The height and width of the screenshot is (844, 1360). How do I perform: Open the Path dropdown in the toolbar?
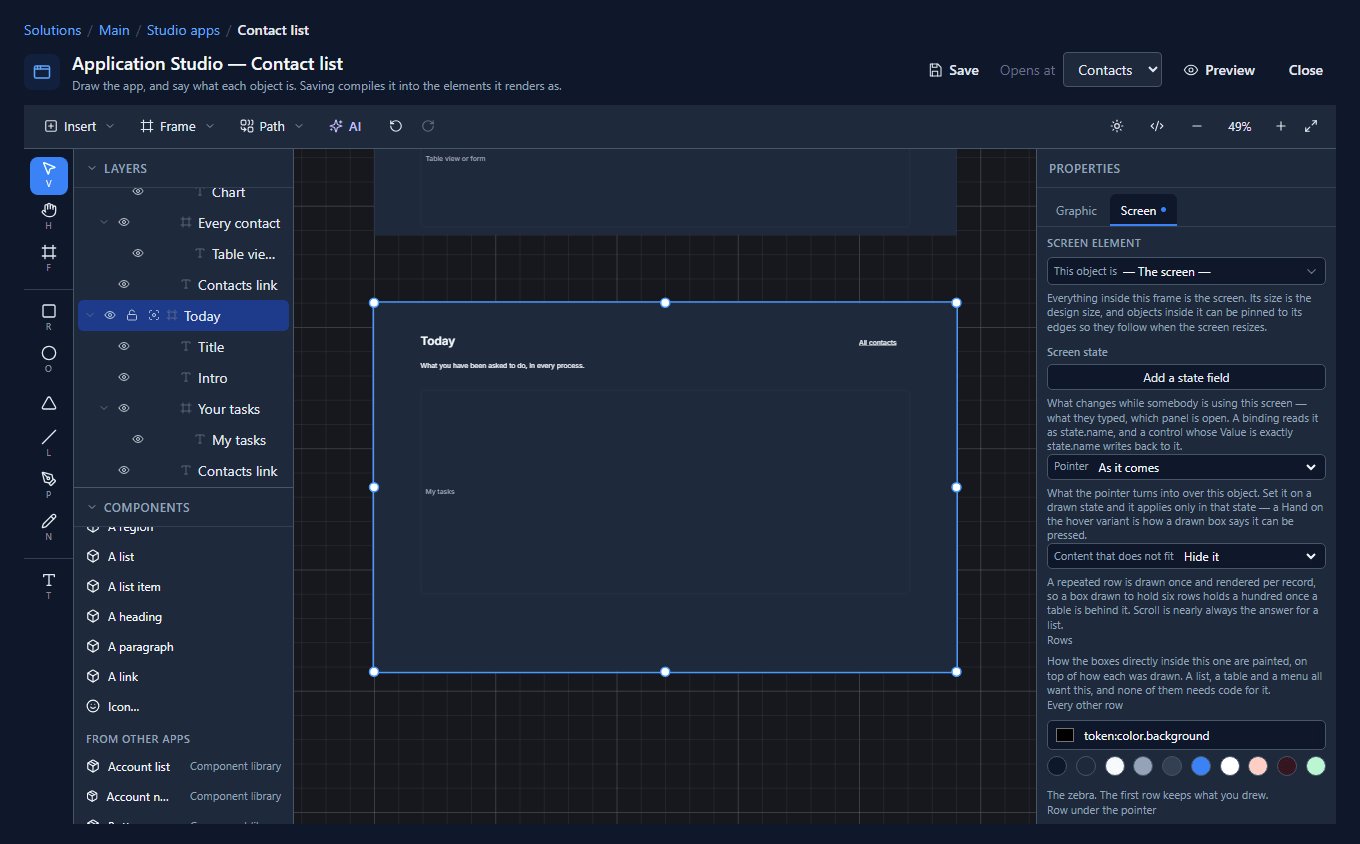[272, 126]
